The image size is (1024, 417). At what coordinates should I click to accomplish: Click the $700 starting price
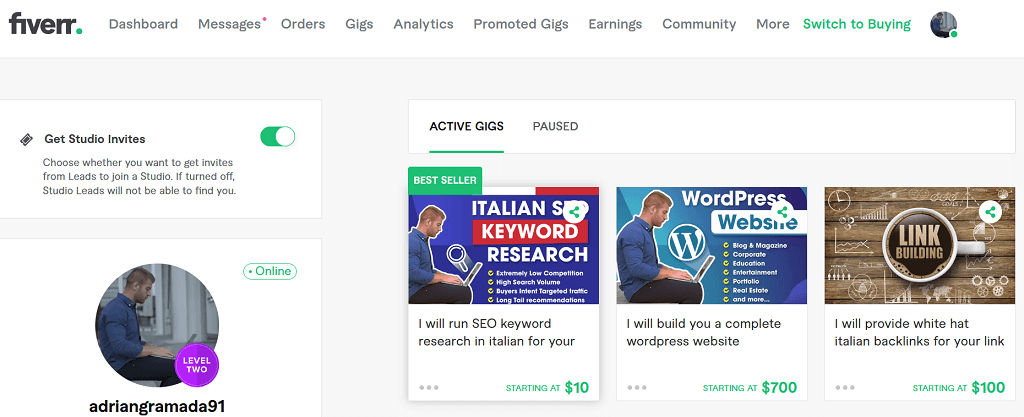point(779,388)
